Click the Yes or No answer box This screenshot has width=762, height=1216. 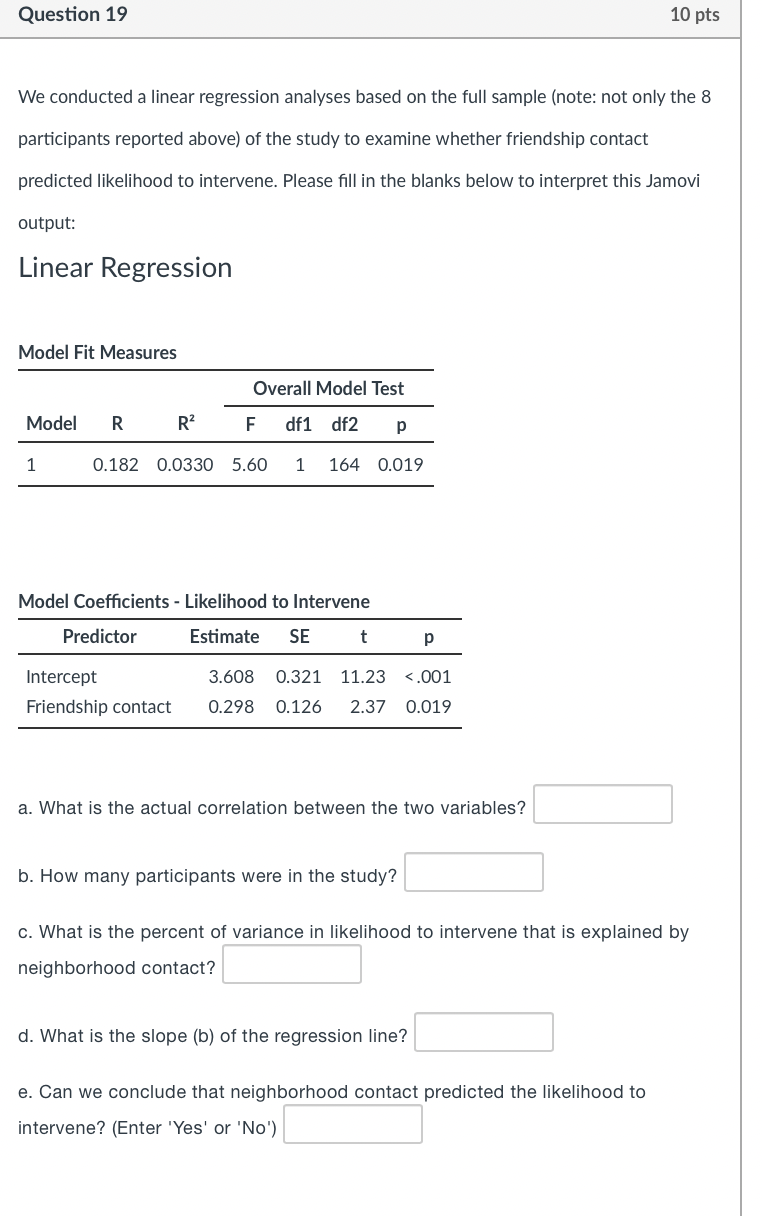click(x=352, y=1123)
